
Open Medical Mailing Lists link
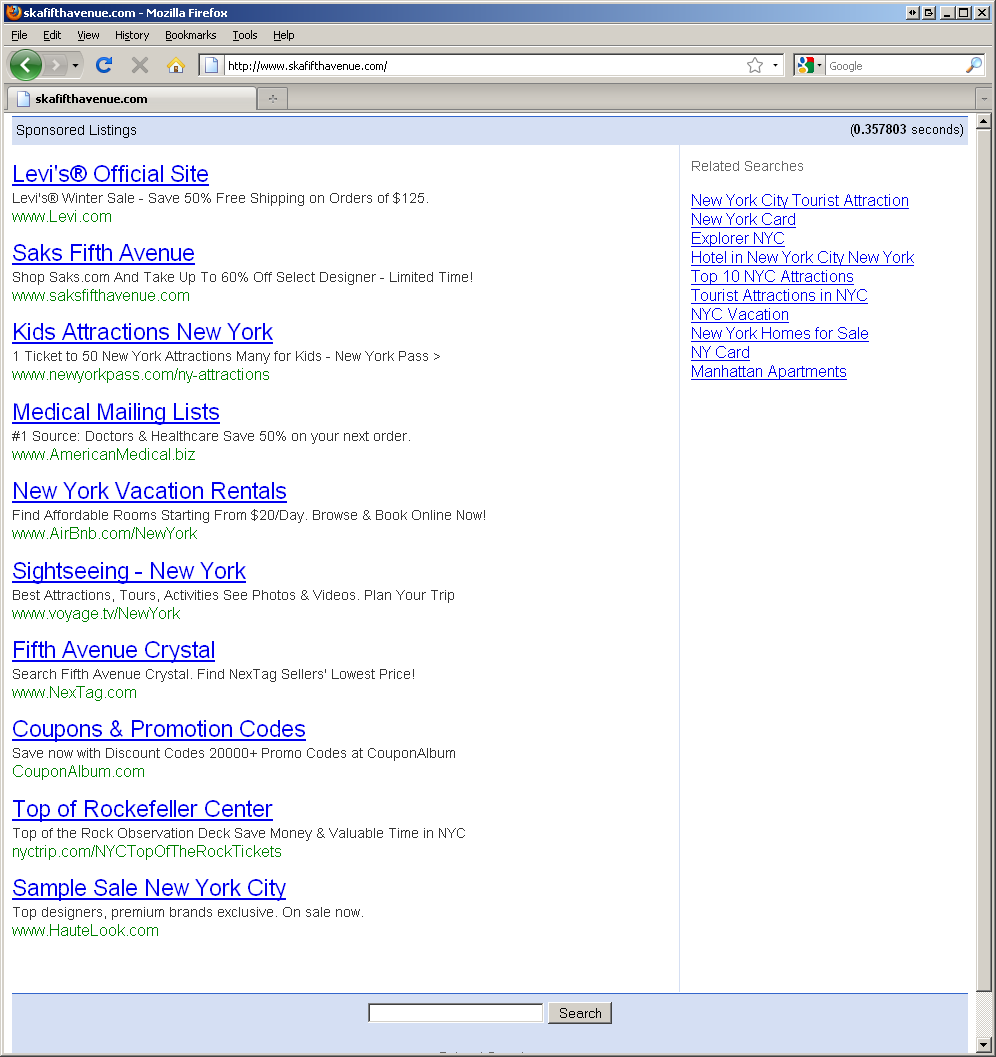click(x=116, y=412)
